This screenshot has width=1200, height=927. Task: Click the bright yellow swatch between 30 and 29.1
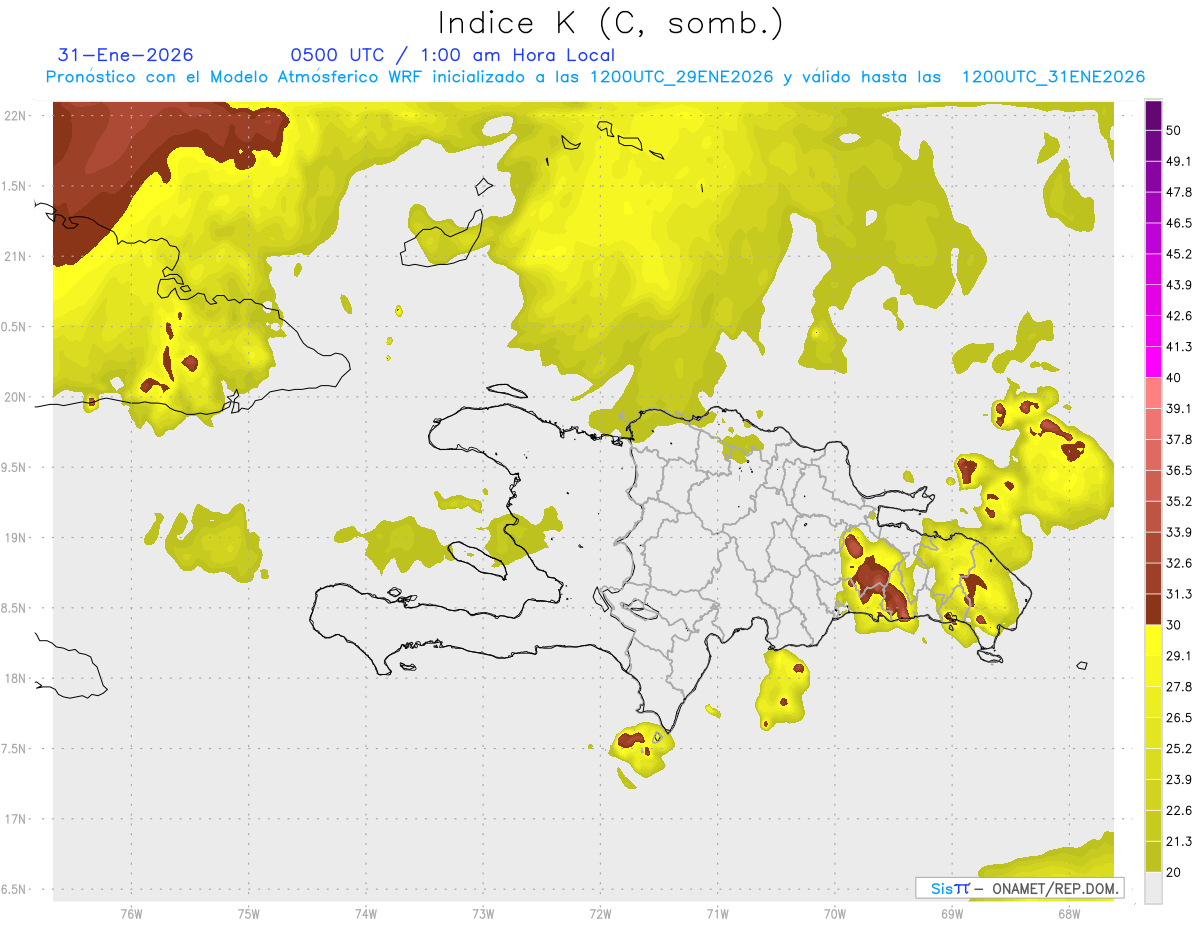[x=1154, y=640]
